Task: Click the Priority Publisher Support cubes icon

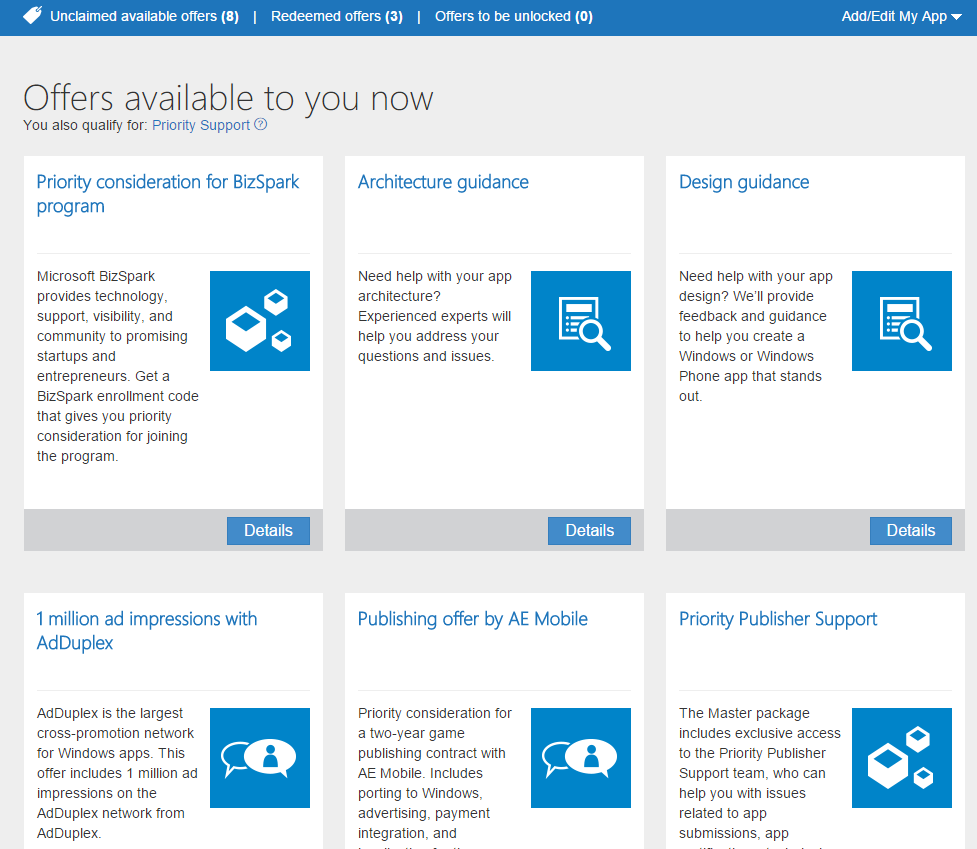Action: 902,757
